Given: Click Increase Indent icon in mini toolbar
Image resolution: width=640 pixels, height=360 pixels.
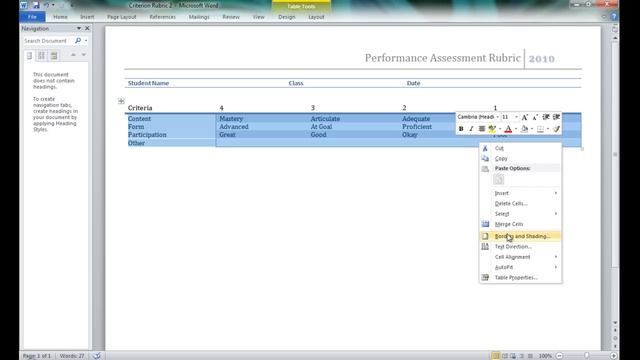Looking at the screenshot, I should coord(556,117).
